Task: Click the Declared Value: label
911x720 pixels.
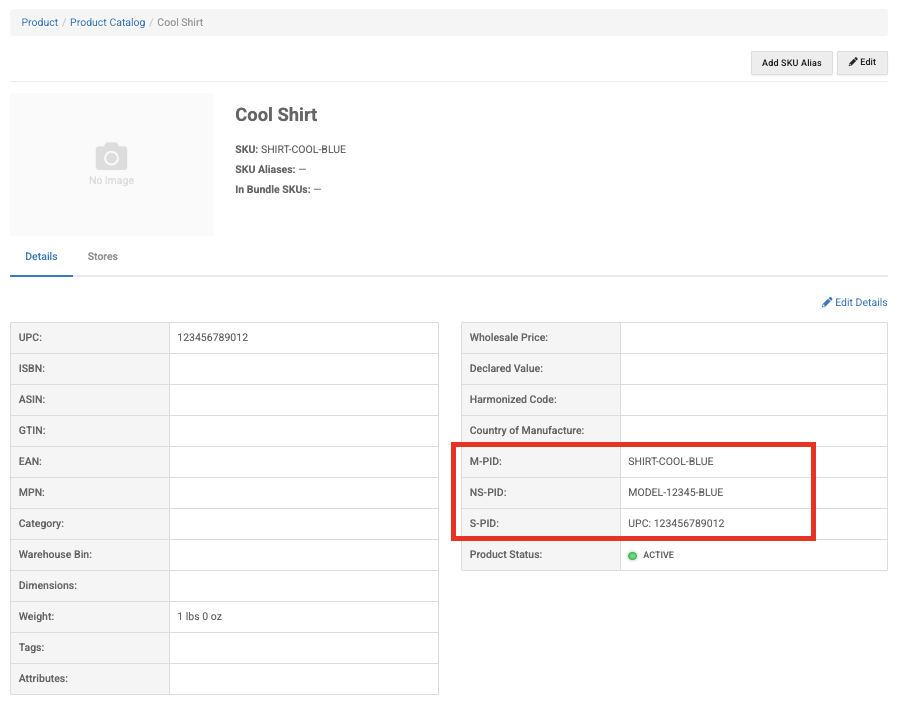Action: 506,368
